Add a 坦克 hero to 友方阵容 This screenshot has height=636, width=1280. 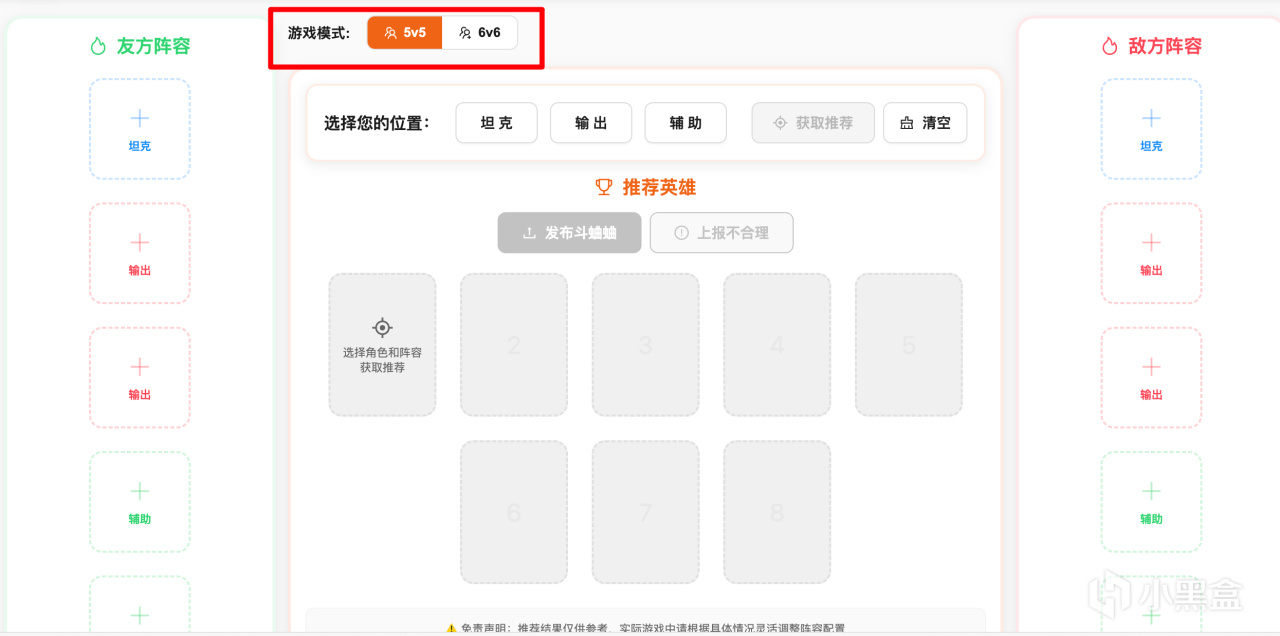[x=140, y=130]
